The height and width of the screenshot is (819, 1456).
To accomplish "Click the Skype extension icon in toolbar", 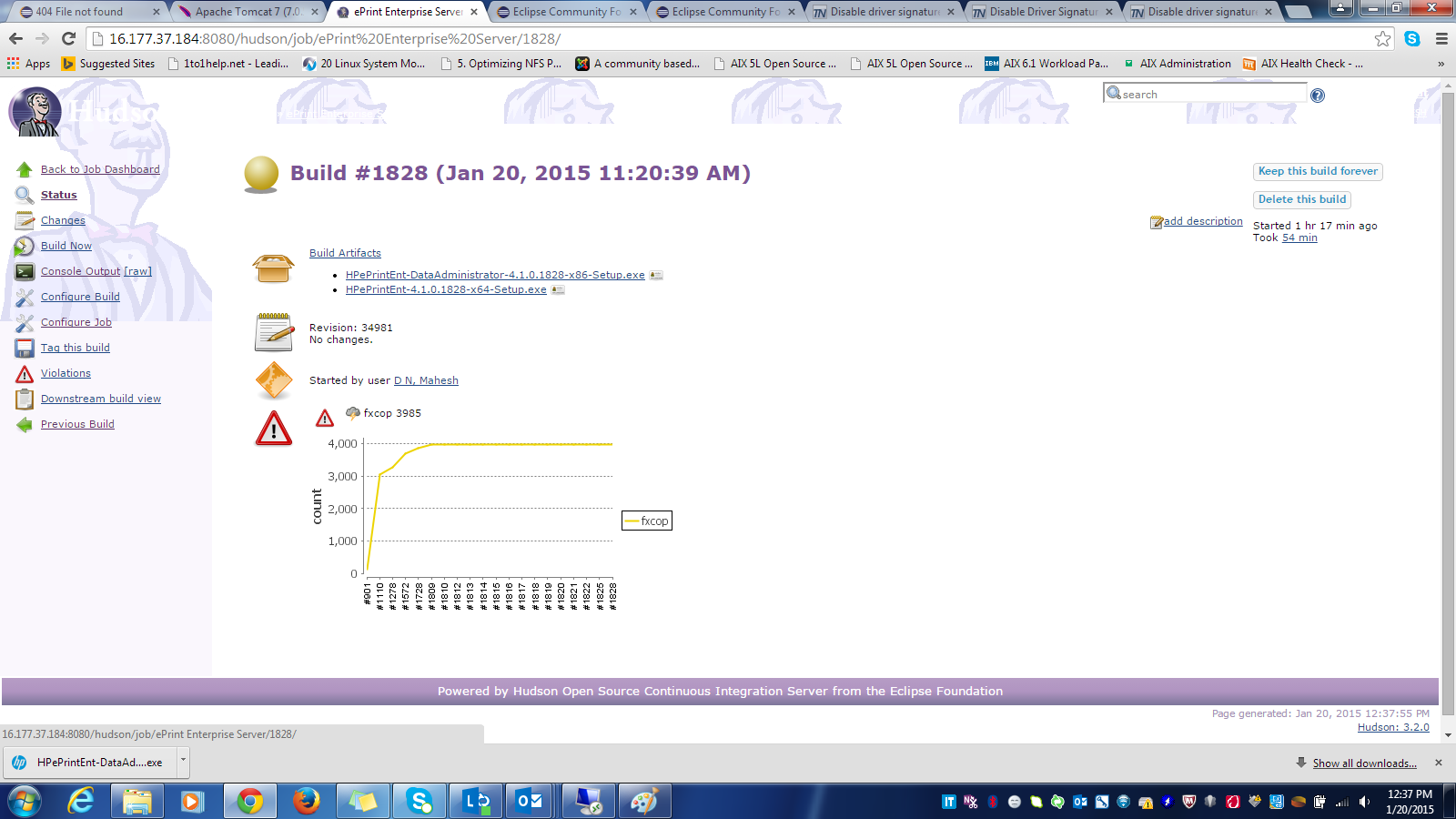I will tap(1412, 39).
